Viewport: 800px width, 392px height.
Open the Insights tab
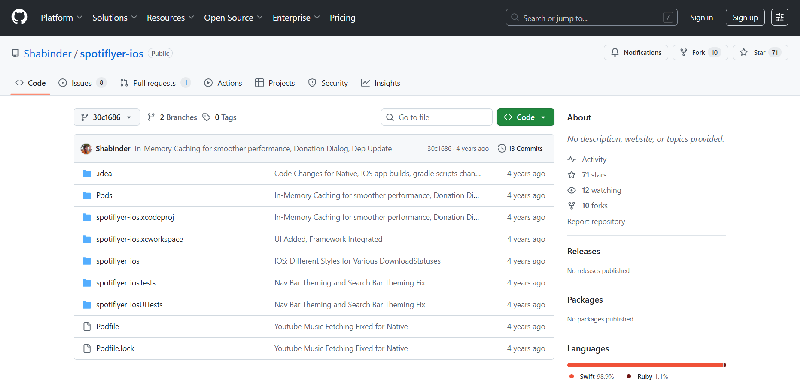[381, 83]
